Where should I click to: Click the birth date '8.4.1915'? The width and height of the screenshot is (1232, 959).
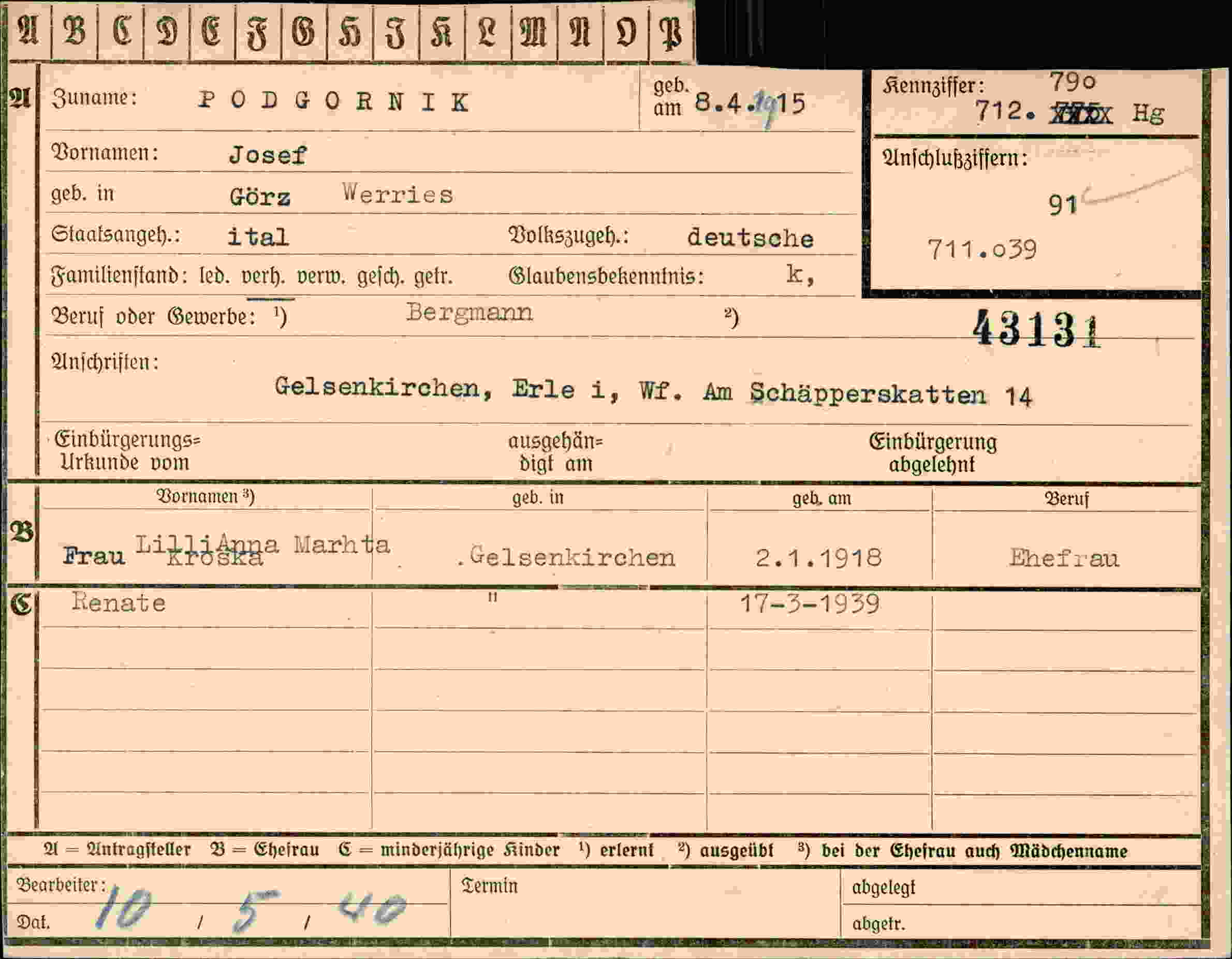click(x=750, y=104)
